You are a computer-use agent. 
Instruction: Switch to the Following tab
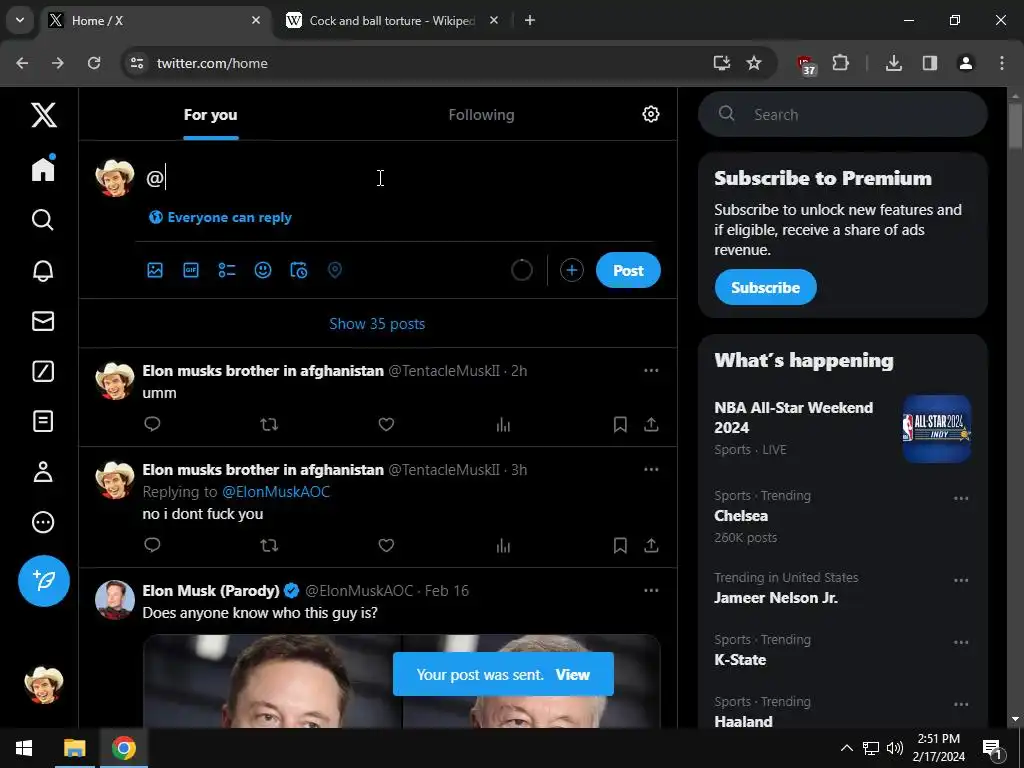coord(481,115)
